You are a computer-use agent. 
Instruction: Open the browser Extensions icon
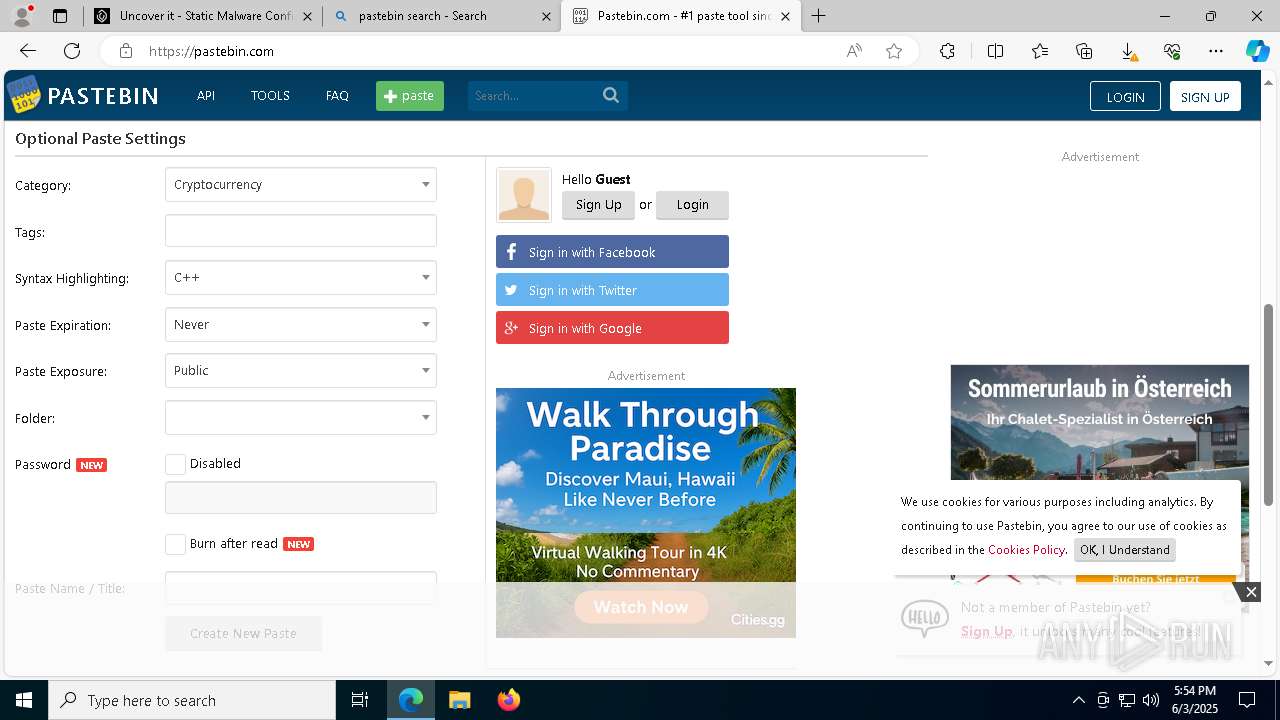tap(947, 51)
